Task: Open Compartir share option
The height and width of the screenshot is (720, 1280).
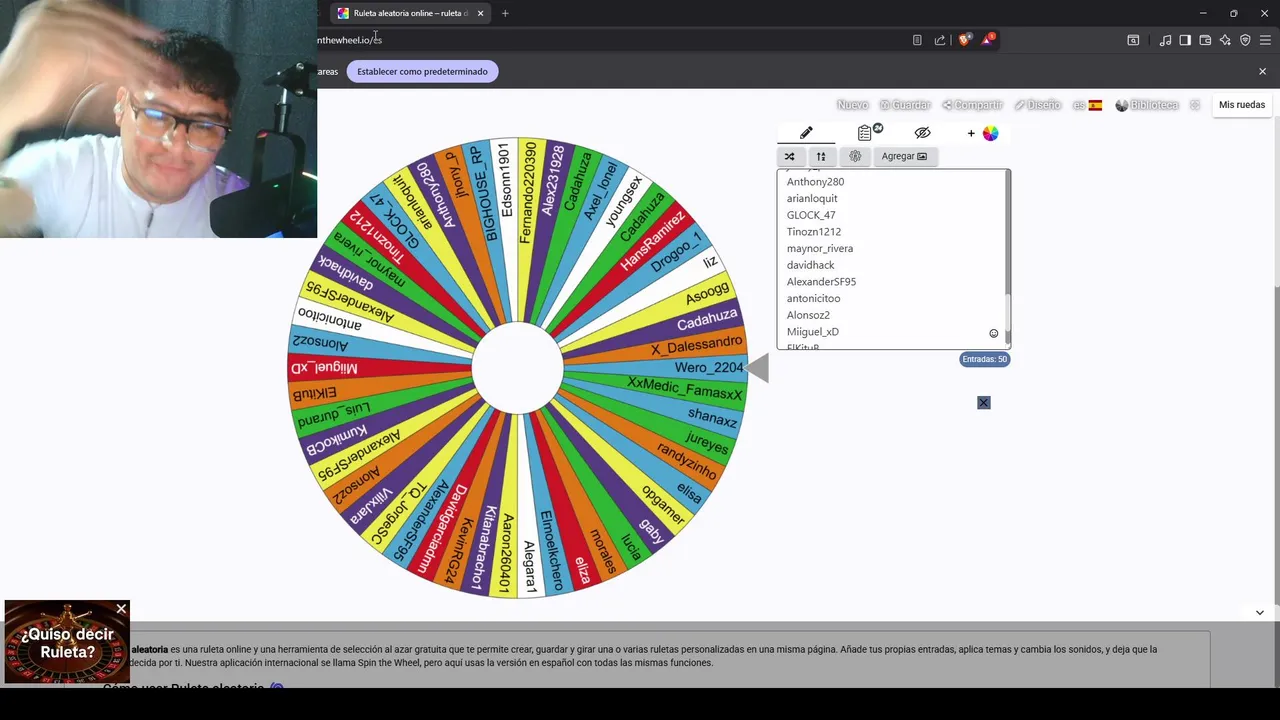Action: [972, 105]
